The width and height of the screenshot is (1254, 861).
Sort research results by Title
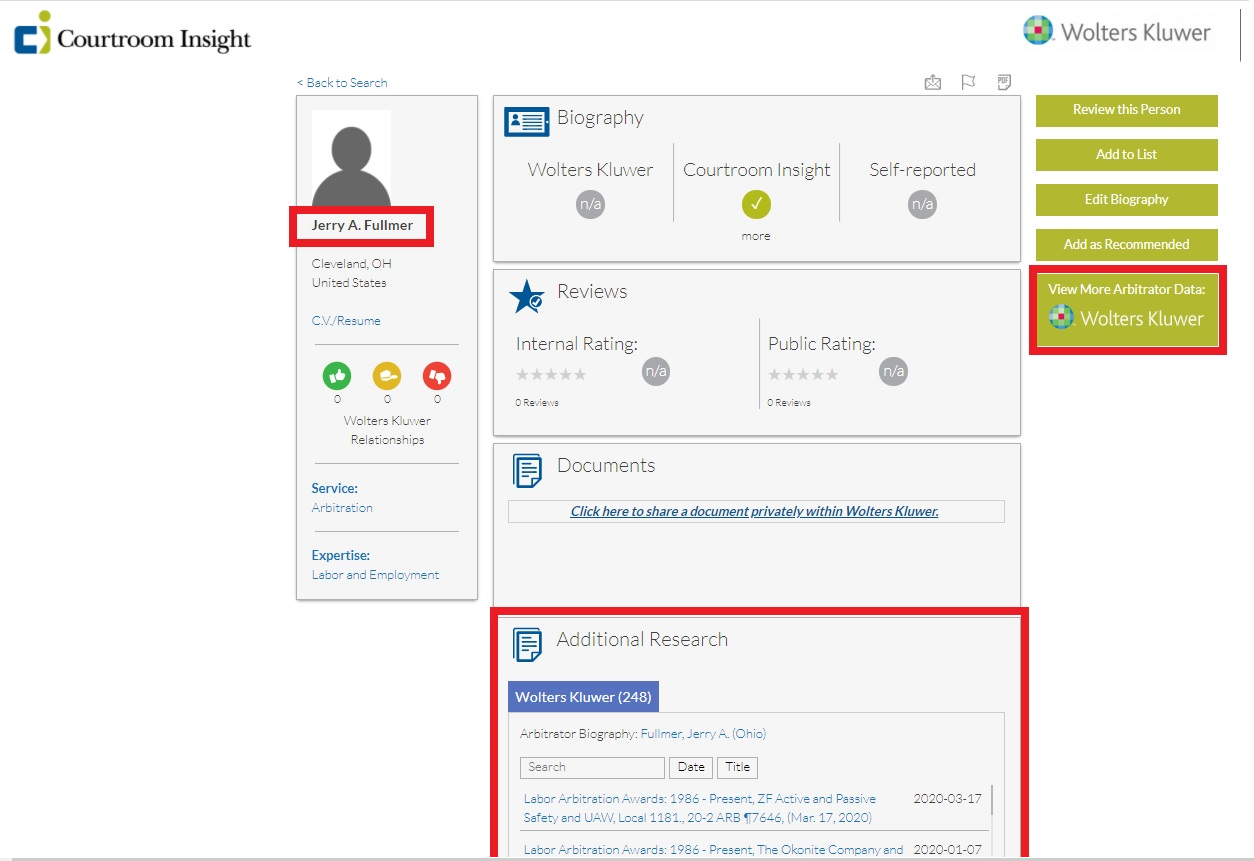click(737, 767)
